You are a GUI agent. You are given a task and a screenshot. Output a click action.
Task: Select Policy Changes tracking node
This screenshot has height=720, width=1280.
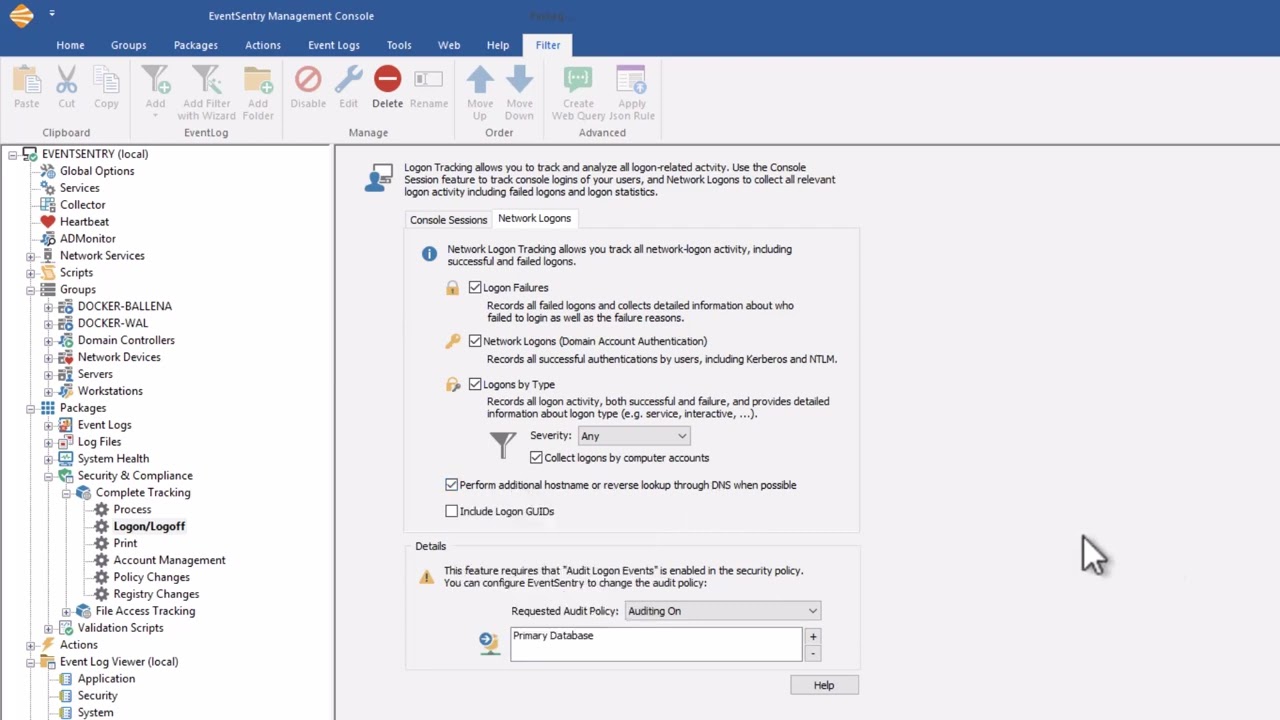[151, 577]
